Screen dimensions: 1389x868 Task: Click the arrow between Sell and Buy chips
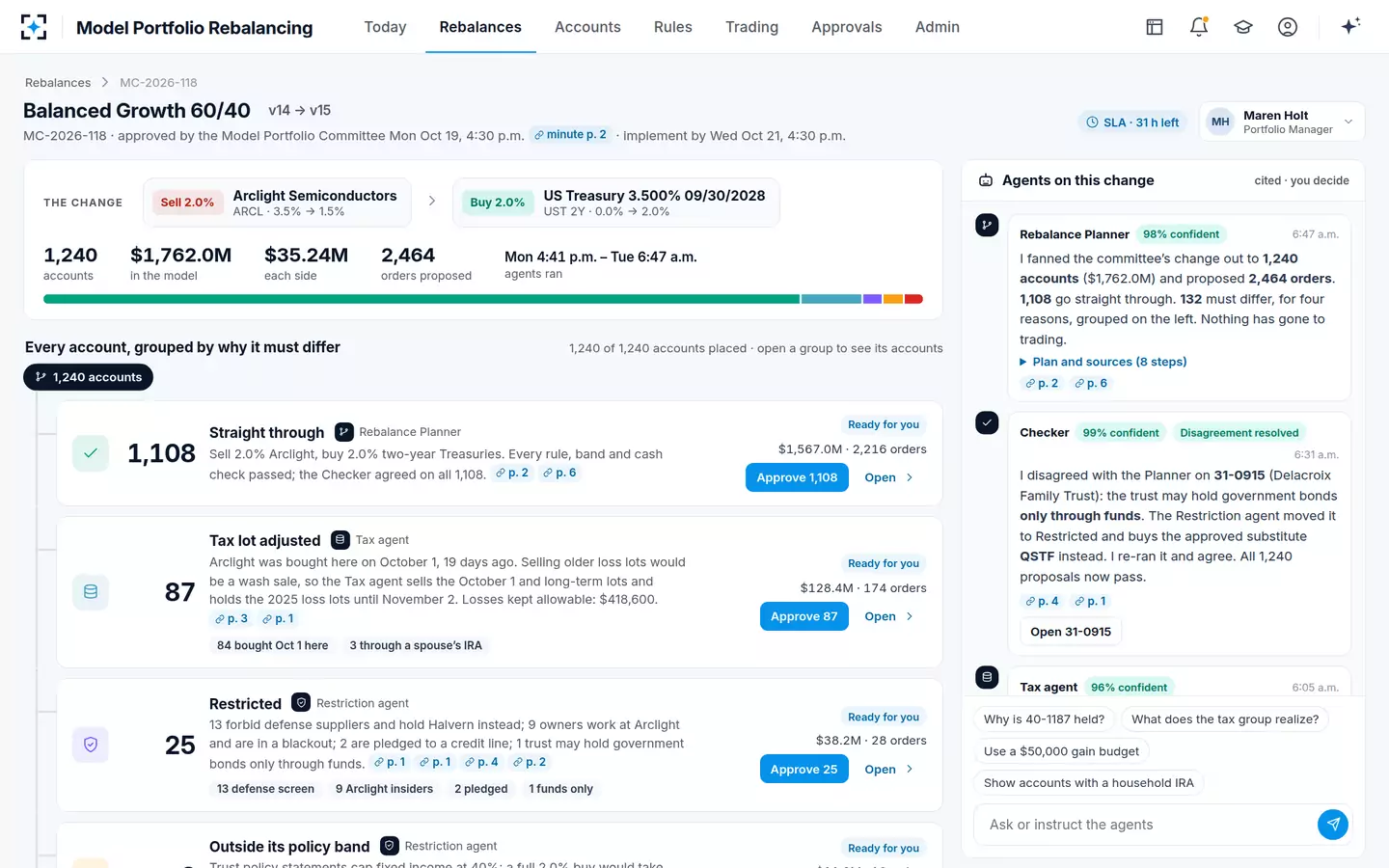(432, 202)
